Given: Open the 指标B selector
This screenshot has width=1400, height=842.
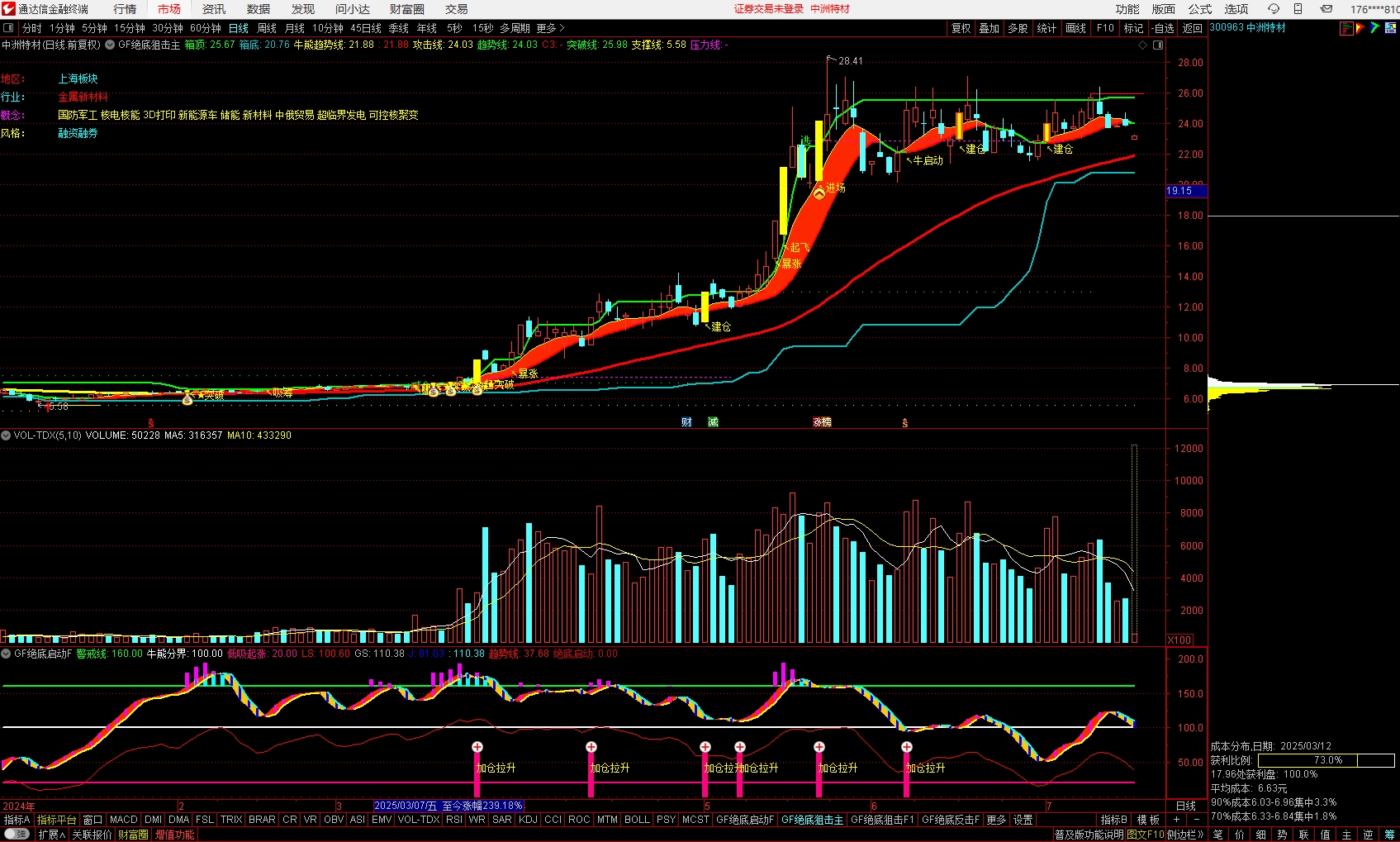Looking at the screenshot, I should pos(1113,820).
